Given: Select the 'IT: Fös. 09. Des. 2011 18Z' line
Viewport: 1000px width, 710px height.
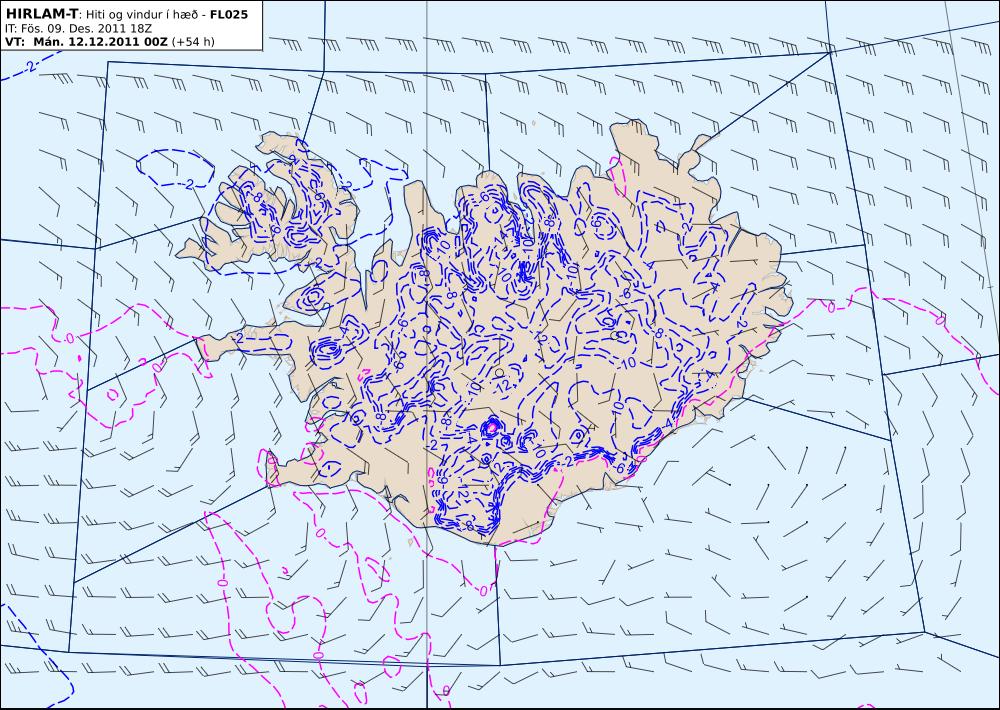Looking at the screenshot, I should click(x=77, y=29).
